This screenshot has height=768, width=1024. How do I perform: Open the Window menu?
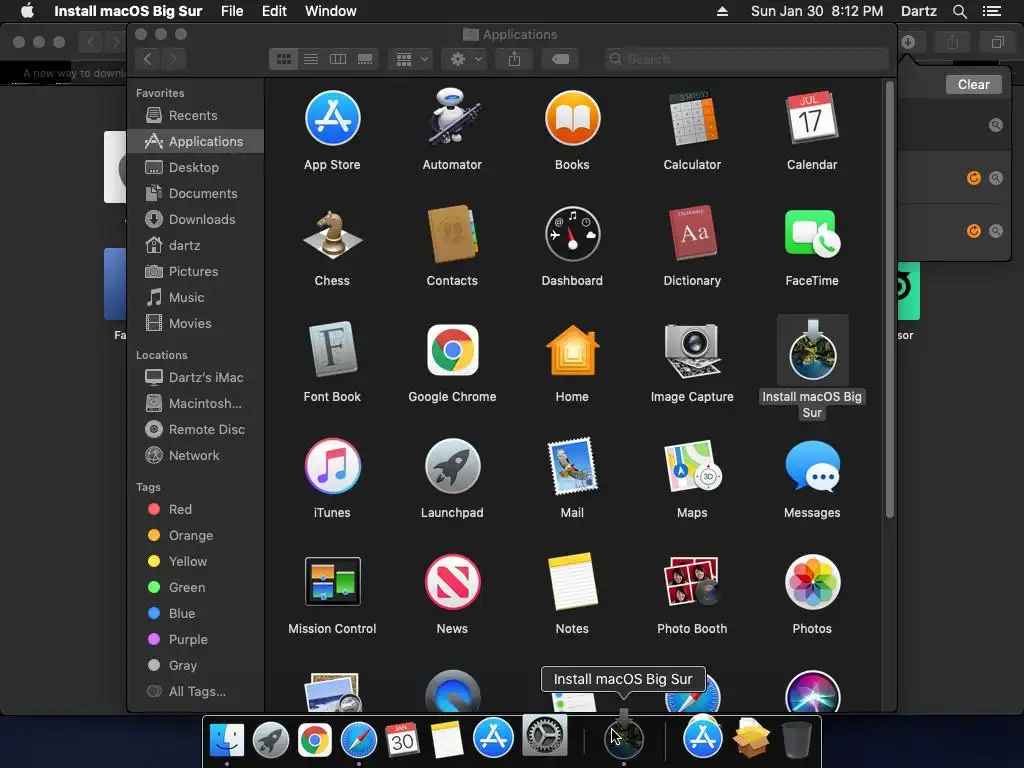tap(330, 11)
